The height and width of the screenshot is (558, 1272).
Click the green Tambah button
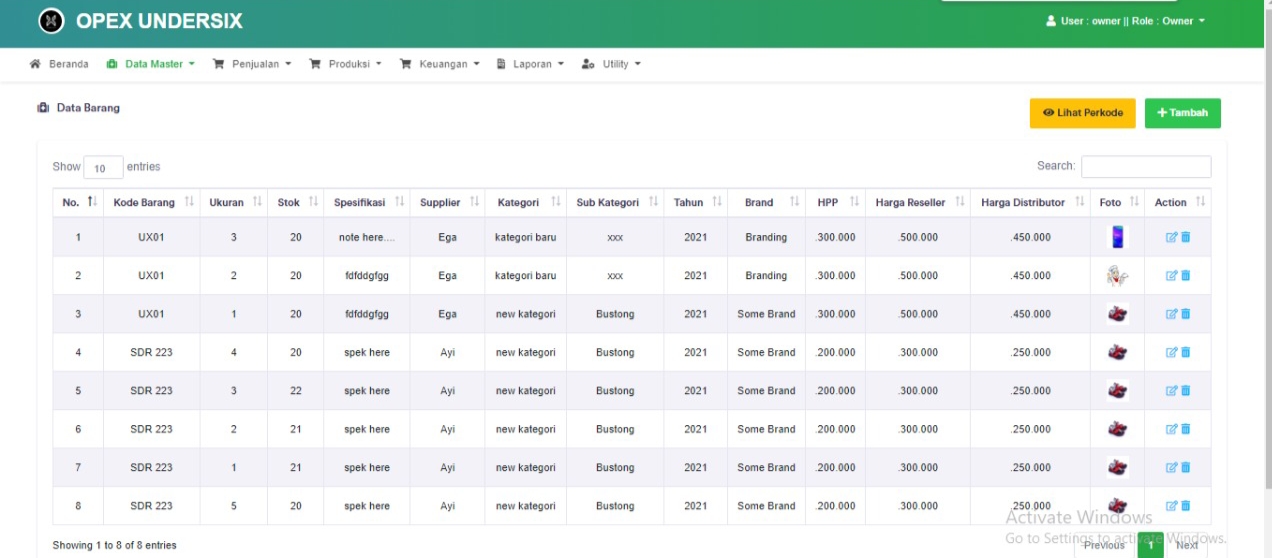pos(1182,113)
